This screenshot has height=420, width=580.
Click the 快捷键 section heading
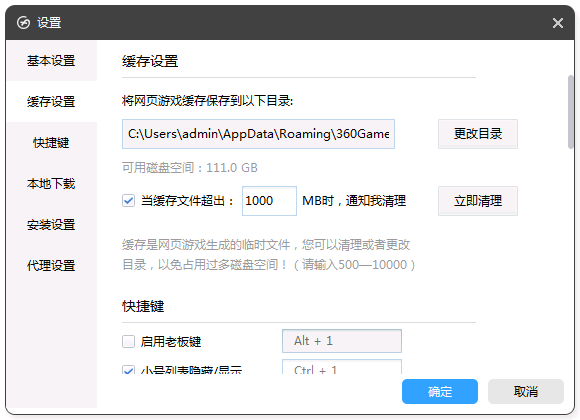(x=143, y=306)
